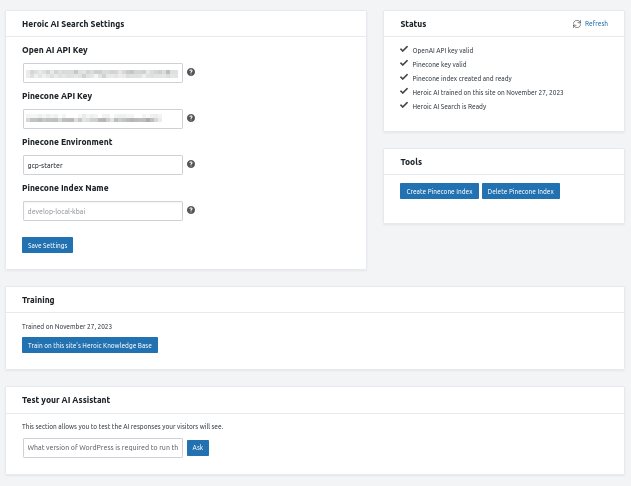Click checkmark beside 'OpenAI API key valid'
This screenshot has height=486, width=631.
pyautogui.click(x=404, y=48)
